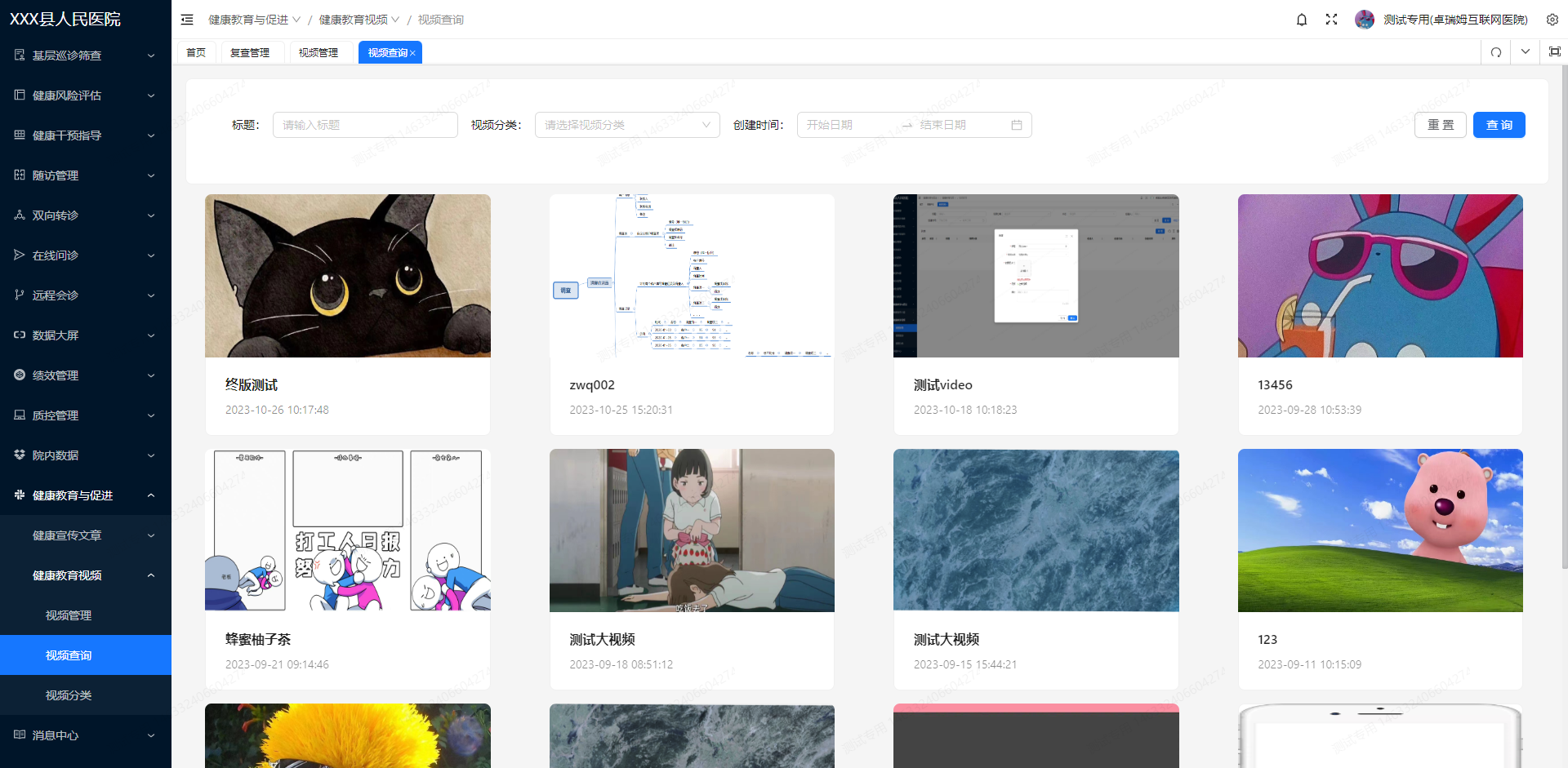This screenshot has height=768, width=1568.
Task: Open the 终版测试 black cat thumbnail
Action: click(348, 276)
